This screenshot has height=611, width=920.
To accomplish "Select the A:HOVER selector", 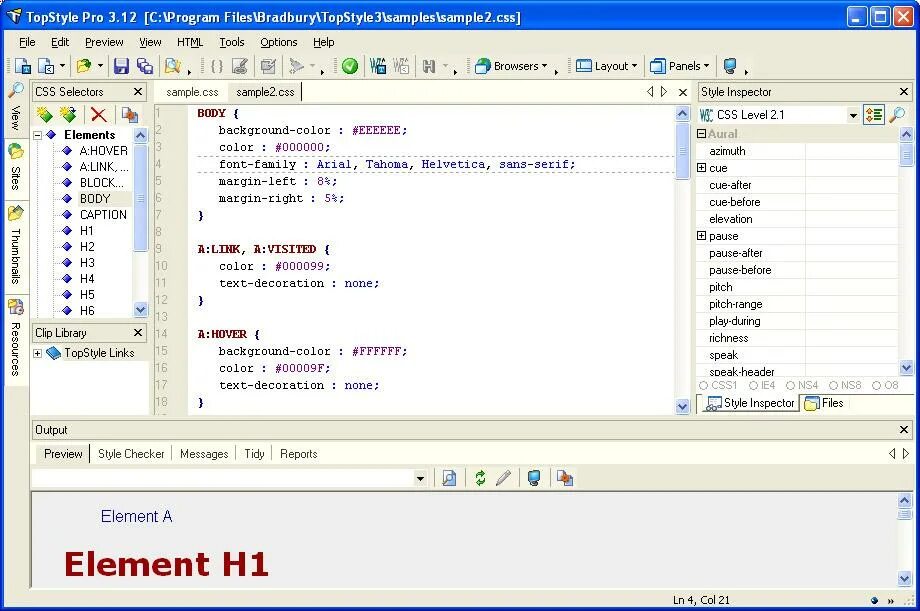I will [103, 151].
